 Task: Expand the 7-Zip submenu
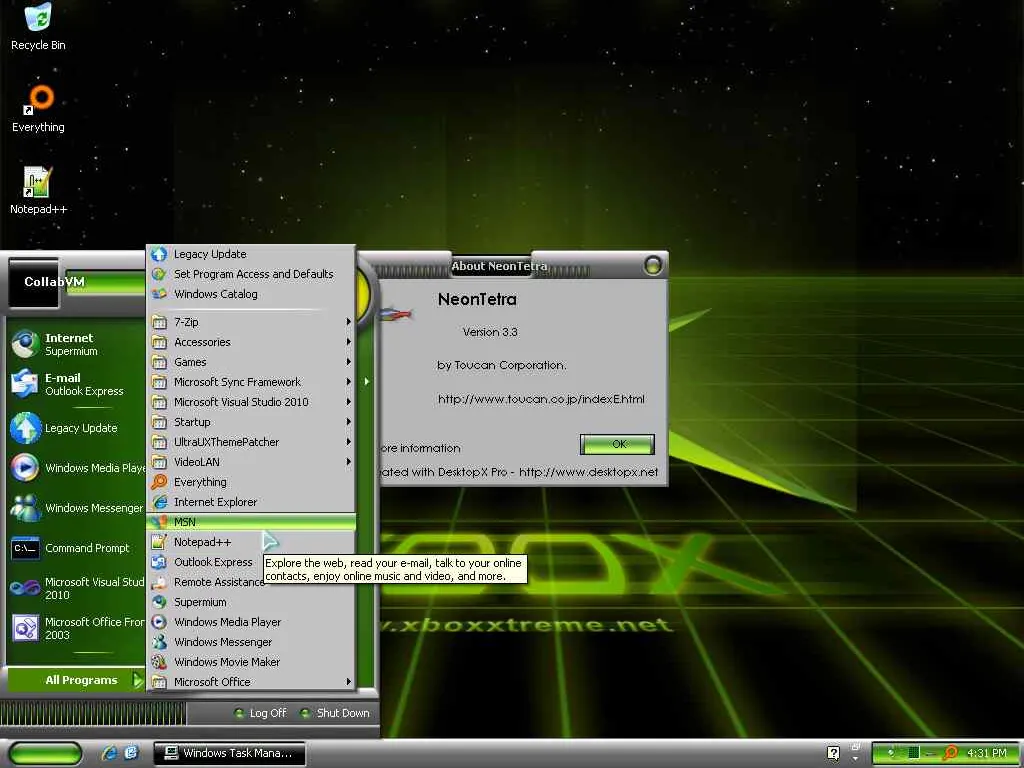pyautogui.click(x=251, y=322)
